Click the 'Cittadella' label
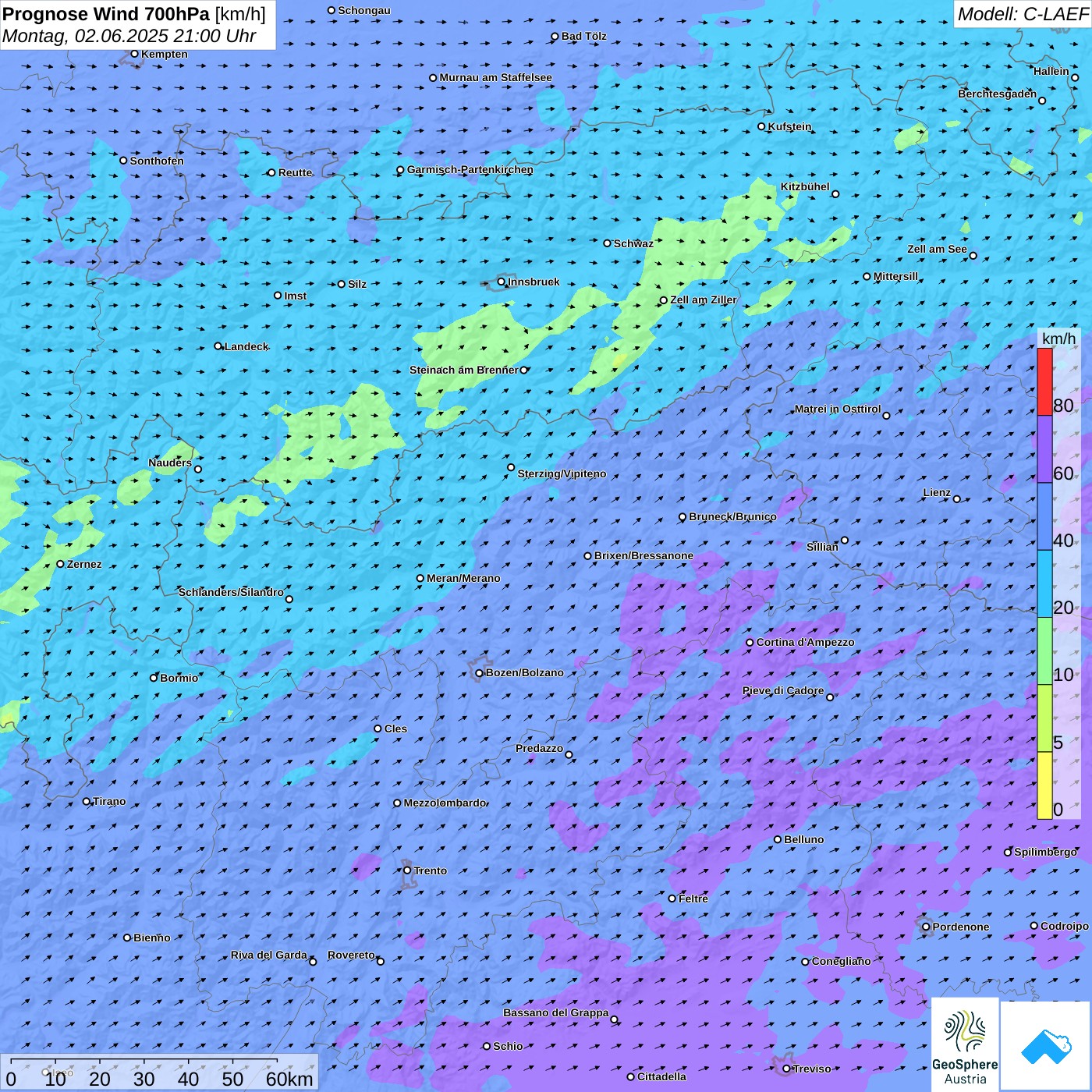The height and width of the screenshot is (1092, 1092). [661, 1076]
